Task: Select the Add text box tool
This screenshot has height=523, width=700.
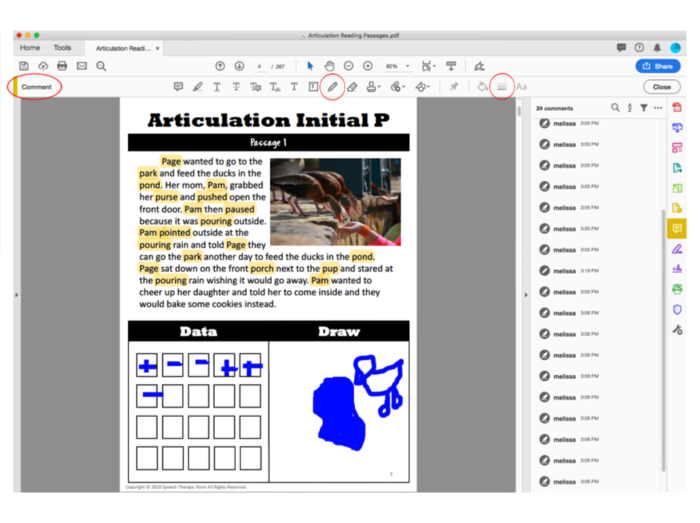Action: (313, 87)
